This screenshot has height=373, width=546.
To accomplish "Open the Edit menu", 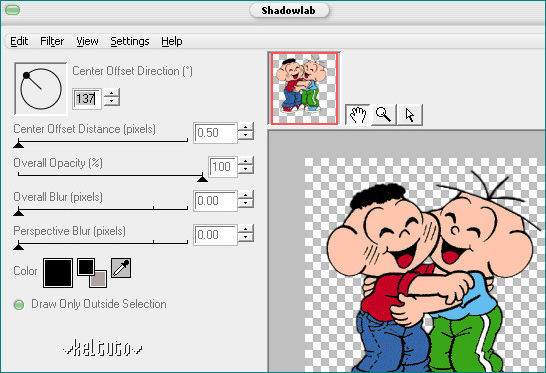I will tap(19, 41).
